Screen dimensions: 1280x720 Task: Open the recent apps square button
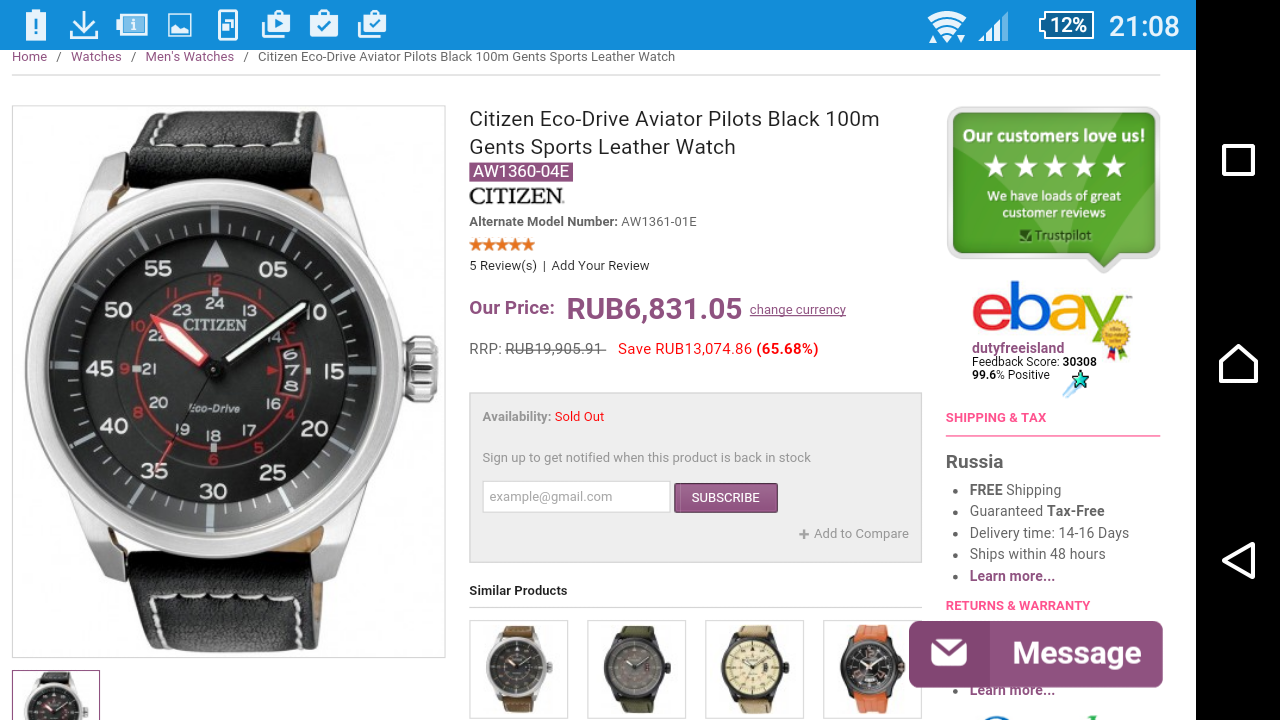tap(1238, 160)
